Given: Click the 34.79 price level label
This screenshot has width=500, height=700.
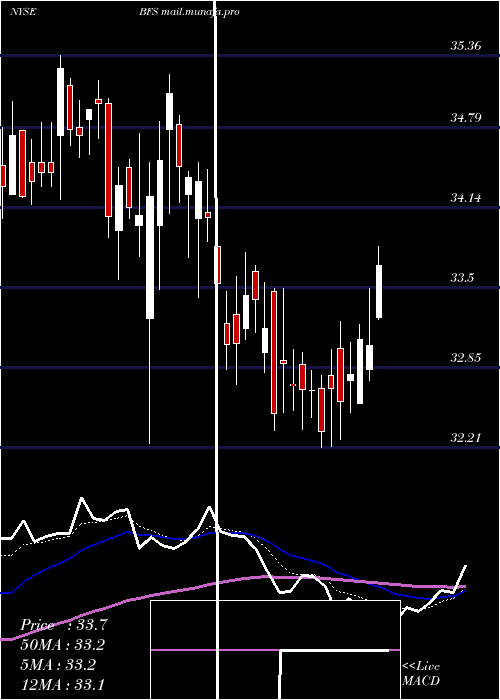Looking at the screenshot, I should point(466,118).
